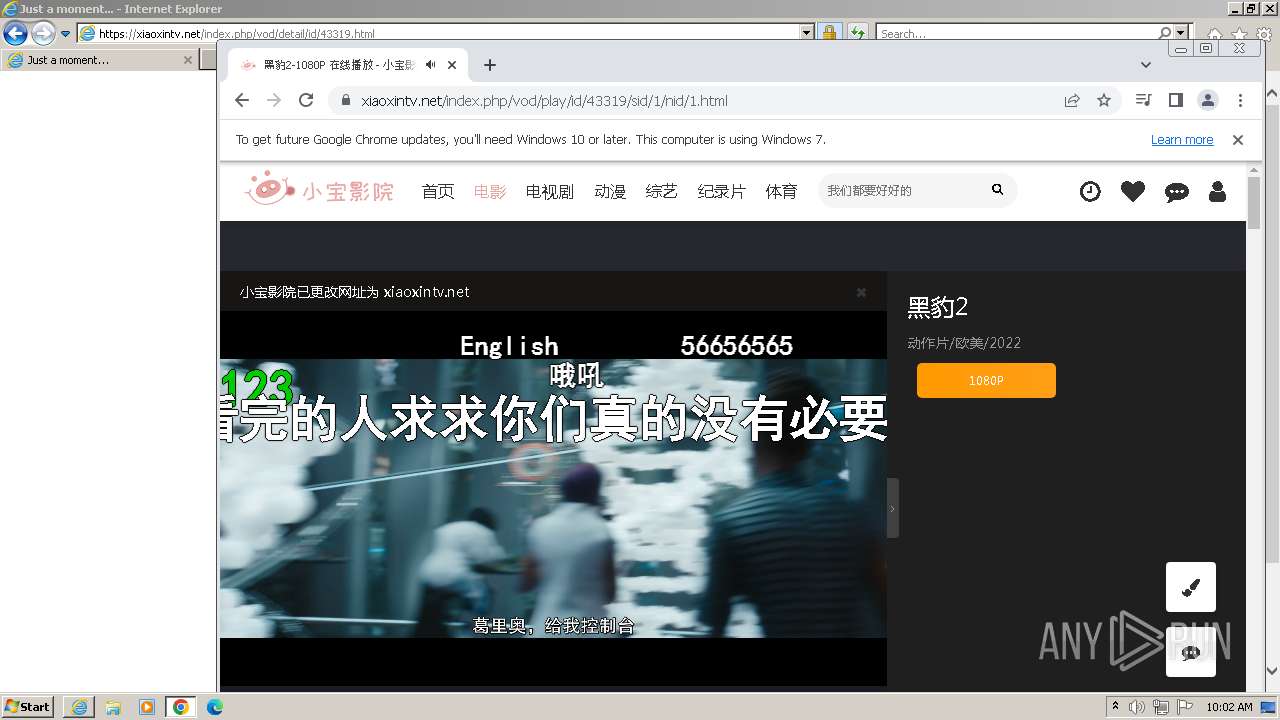Screen dimensions: 1280x720
Task: Click the Chrome address bar URL
Action: tap(544, 100)
